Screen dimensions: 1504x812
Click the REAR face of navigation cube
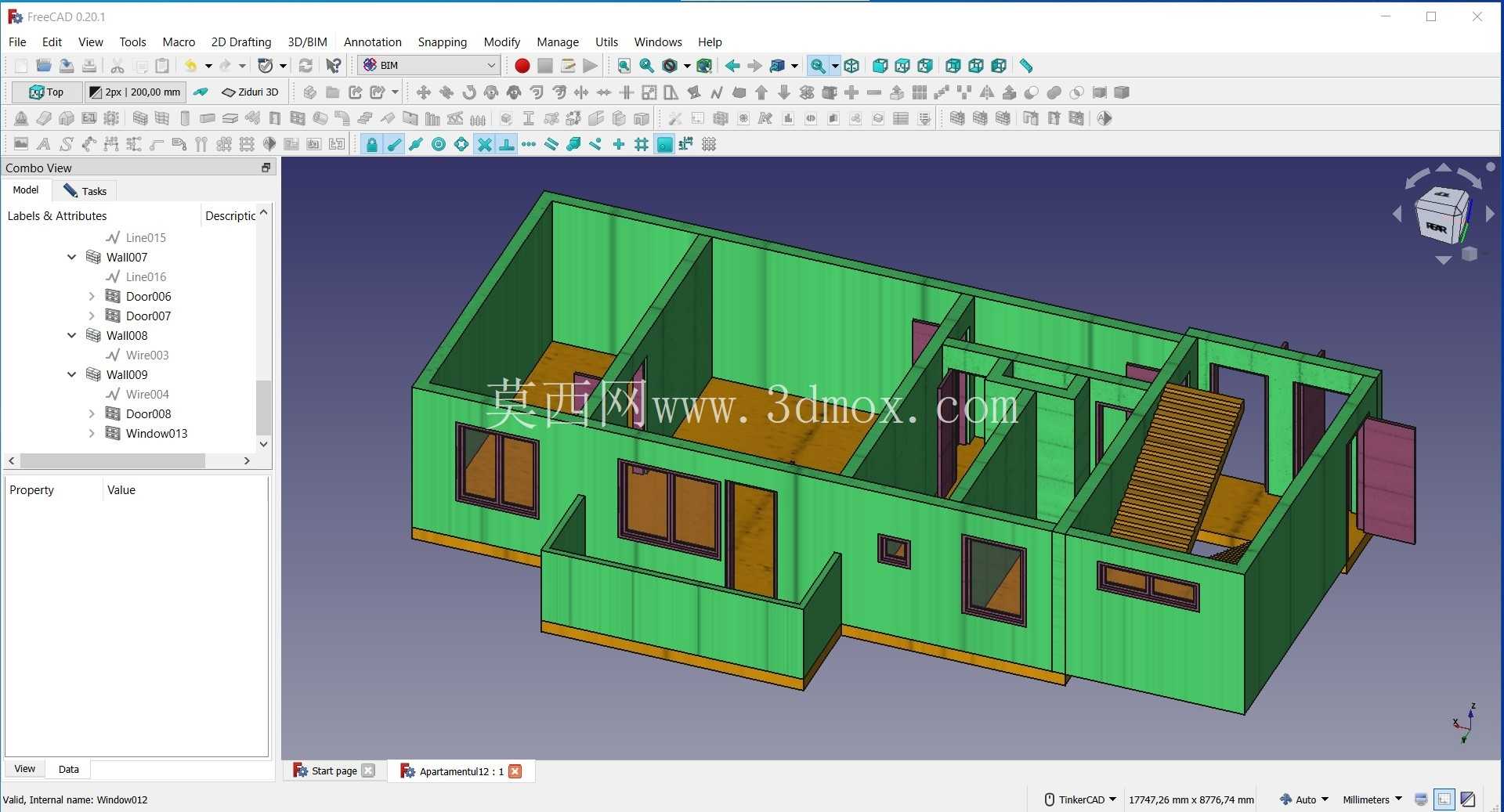point(1436,227)
